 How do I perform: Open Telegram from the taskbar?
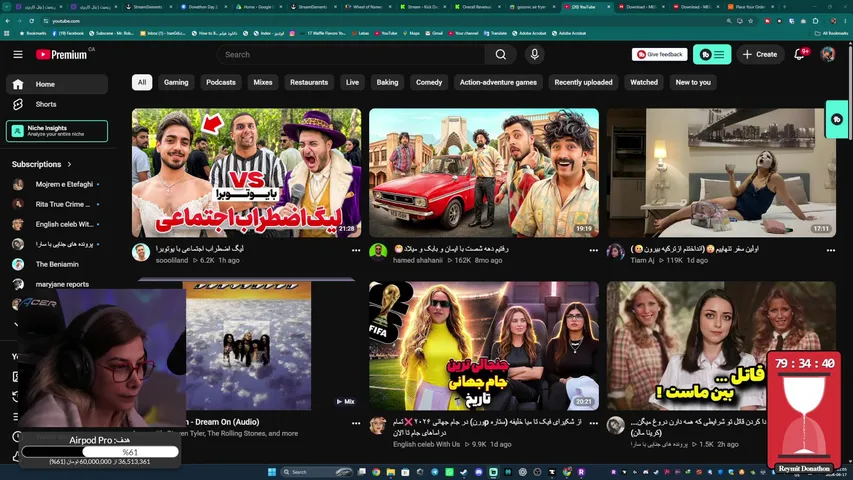[x=435, y=472]
